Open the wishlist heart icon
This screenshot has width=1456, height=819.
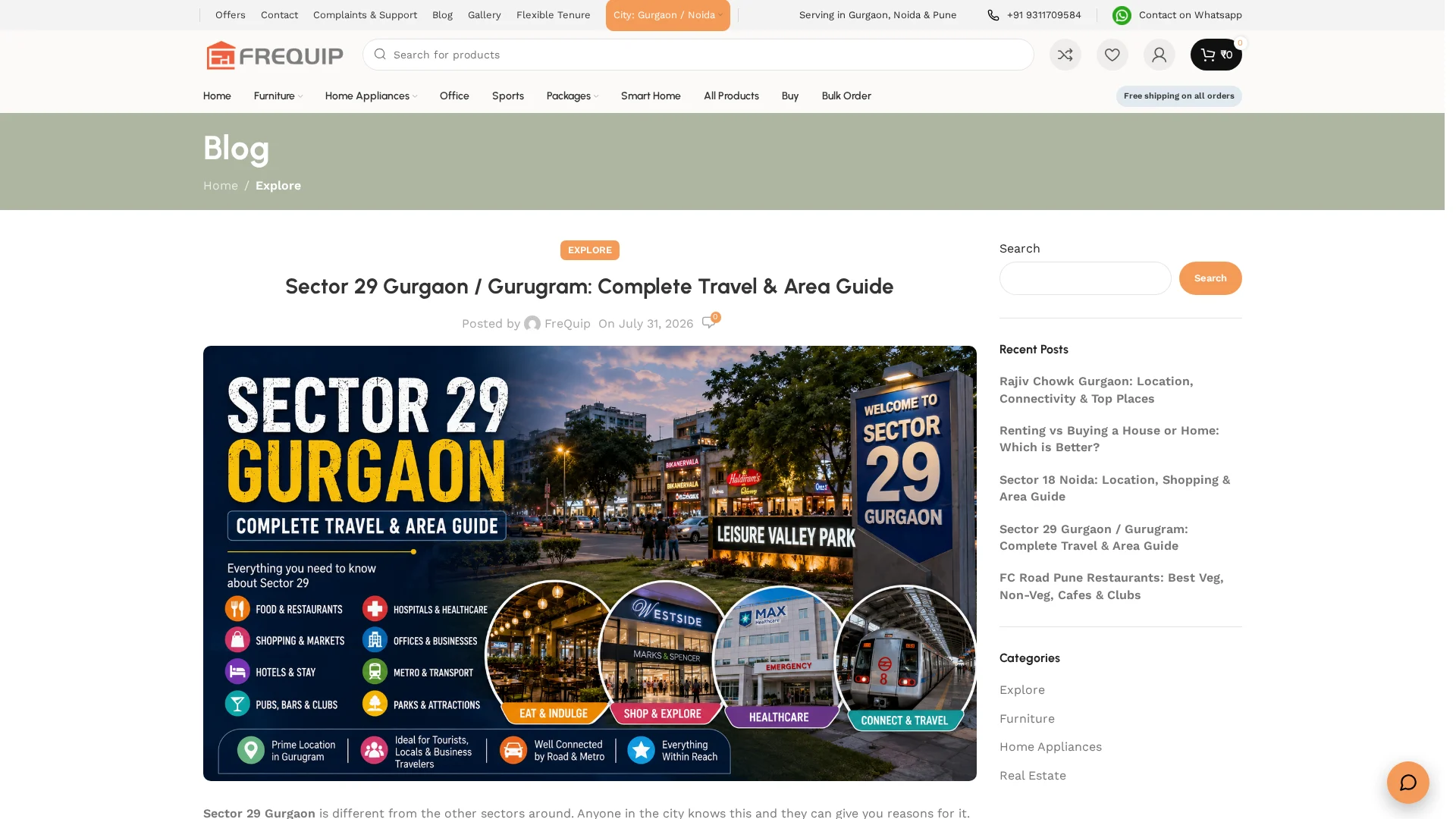[x=1112, y=55]
